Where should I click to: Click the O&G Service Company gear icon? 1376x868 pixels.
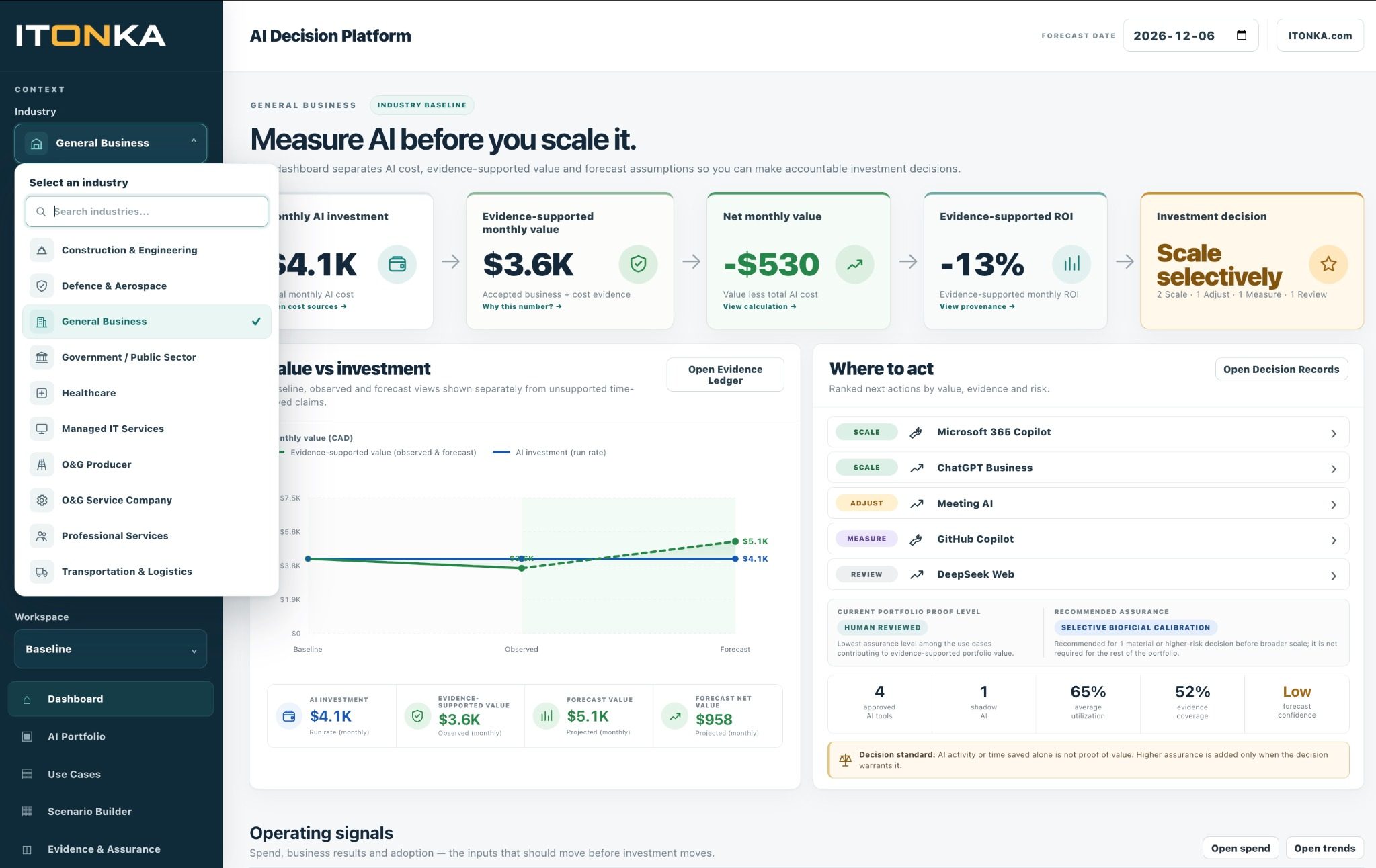click(x=42, y=500)
